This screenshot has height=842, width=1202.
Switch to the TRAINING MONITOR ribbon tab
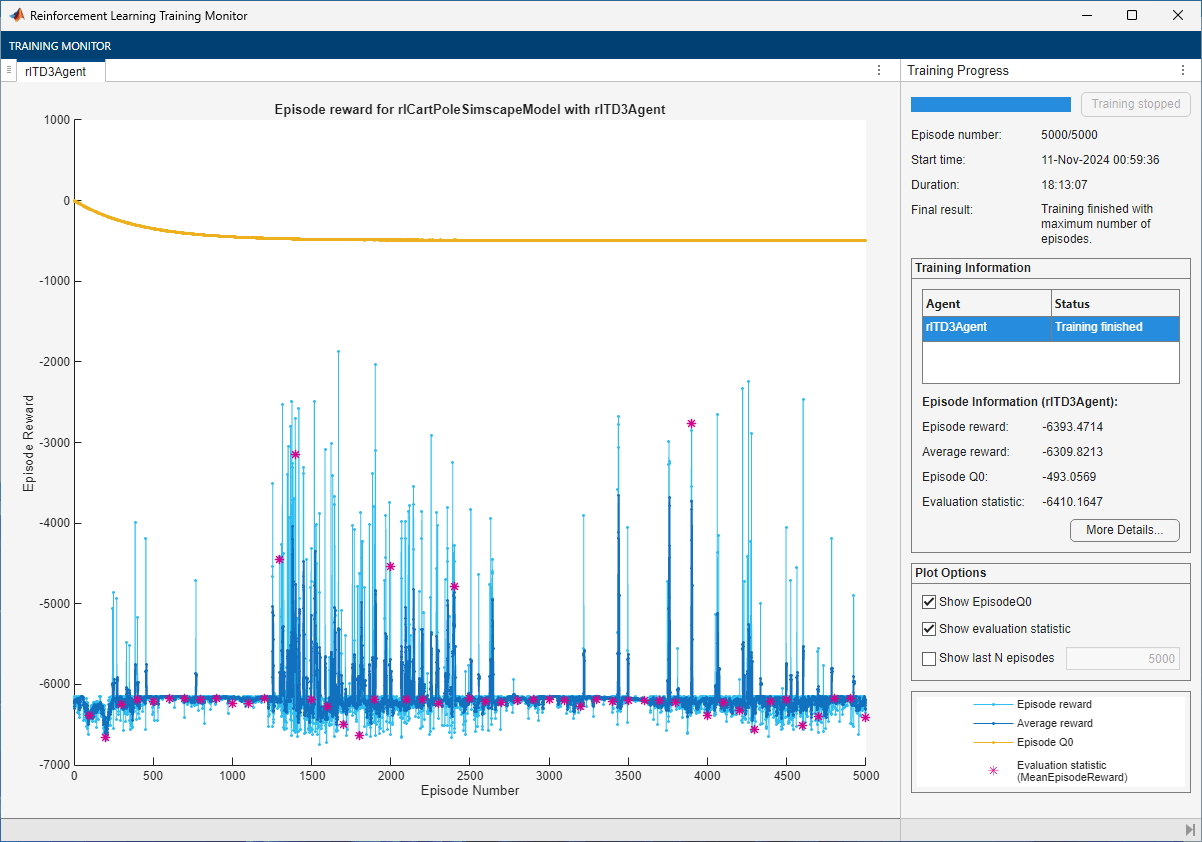[60, 46]
